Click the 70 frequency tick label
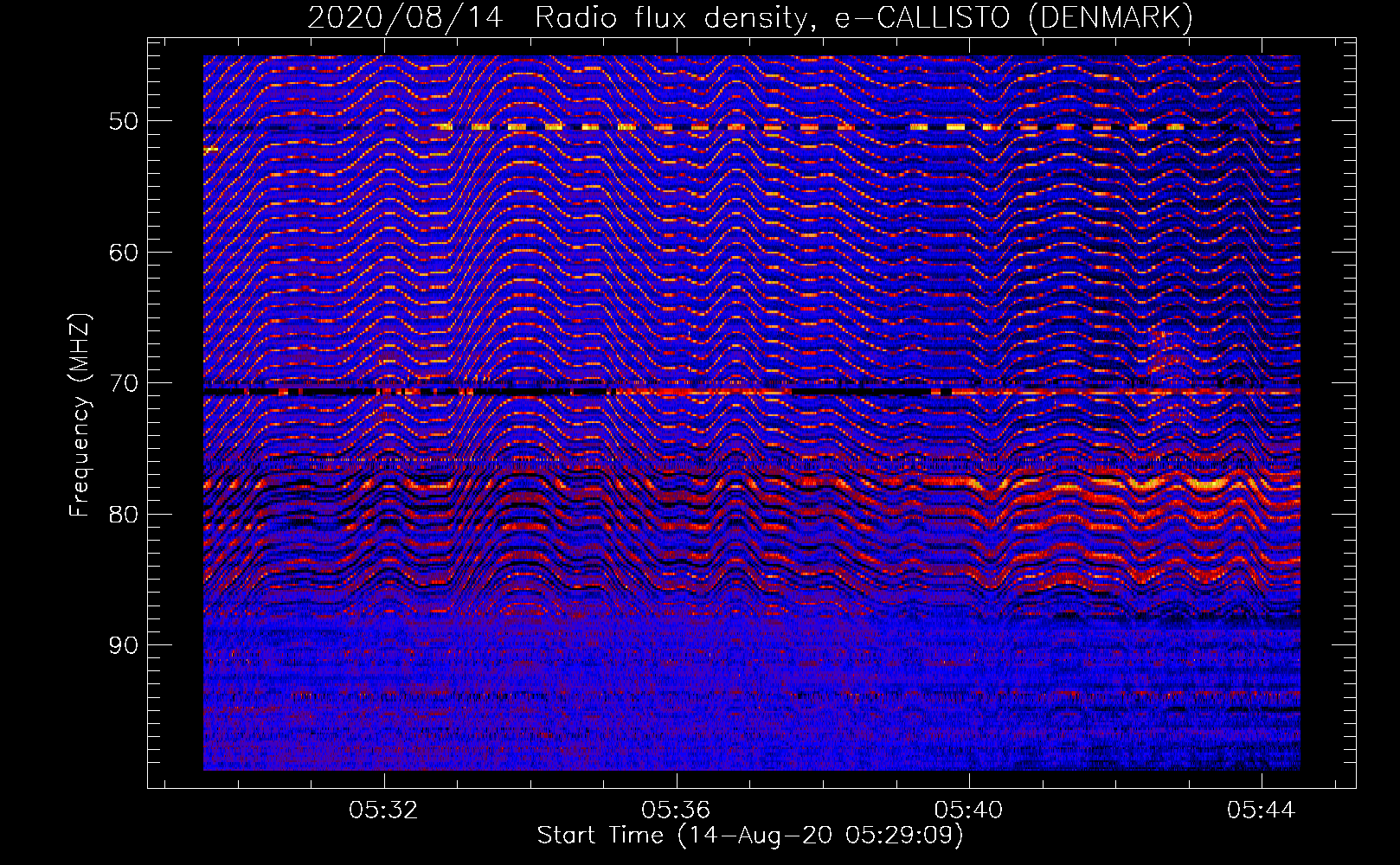Viewport: 1400px width, 865px height. (x=124, y=383)
